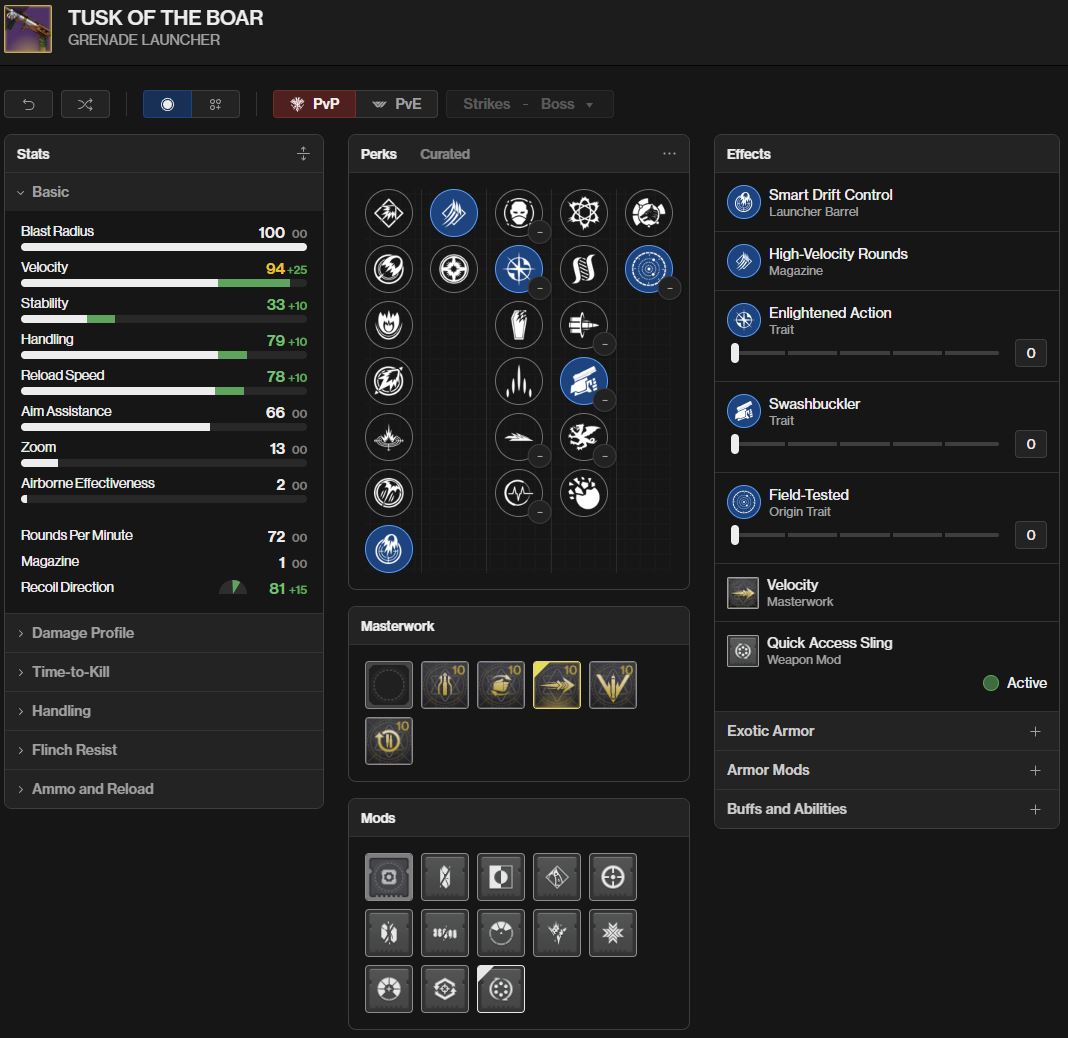This screenshot has height=1038, width=1068.
Task: Open the Strikes - Boss dropdown
Action: 529,104
